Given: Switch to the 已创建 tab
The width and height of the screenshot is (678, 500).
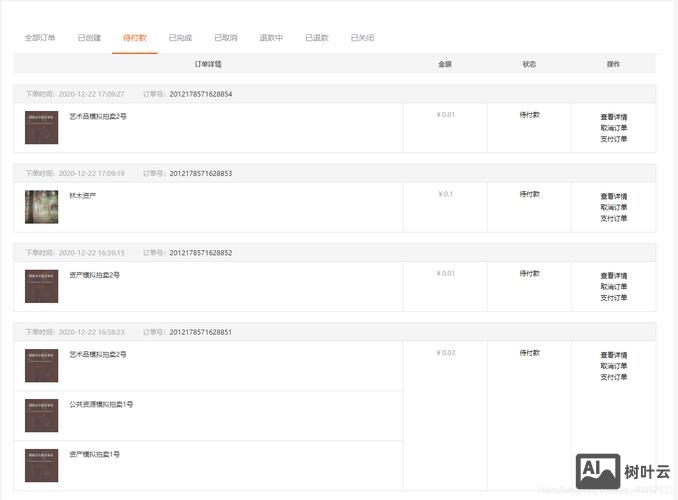Looking at the screenshot, I should (89, 38).
